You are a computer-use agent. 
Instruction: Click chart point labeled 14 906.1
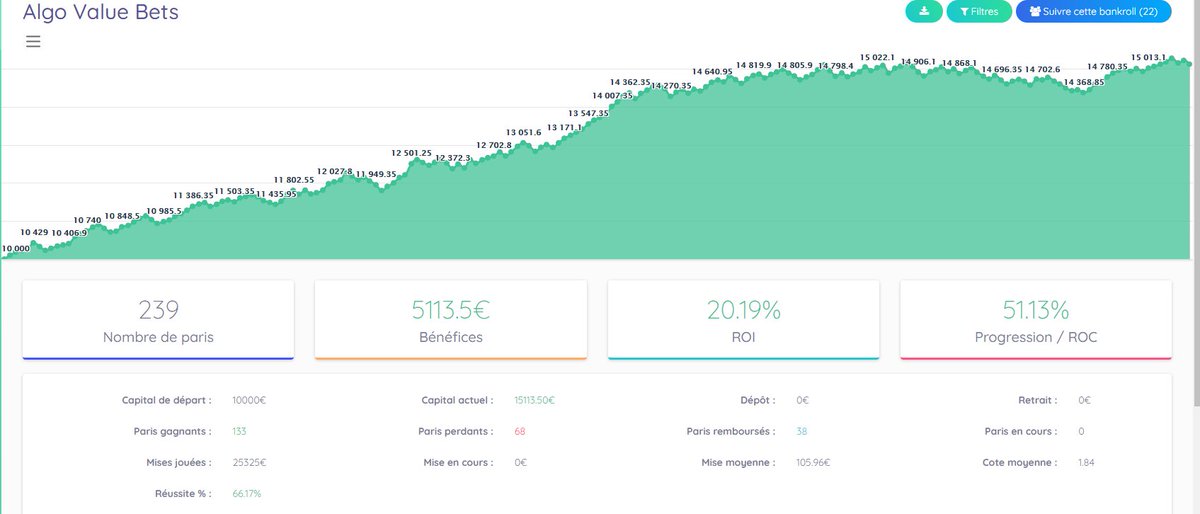point(918,61)
